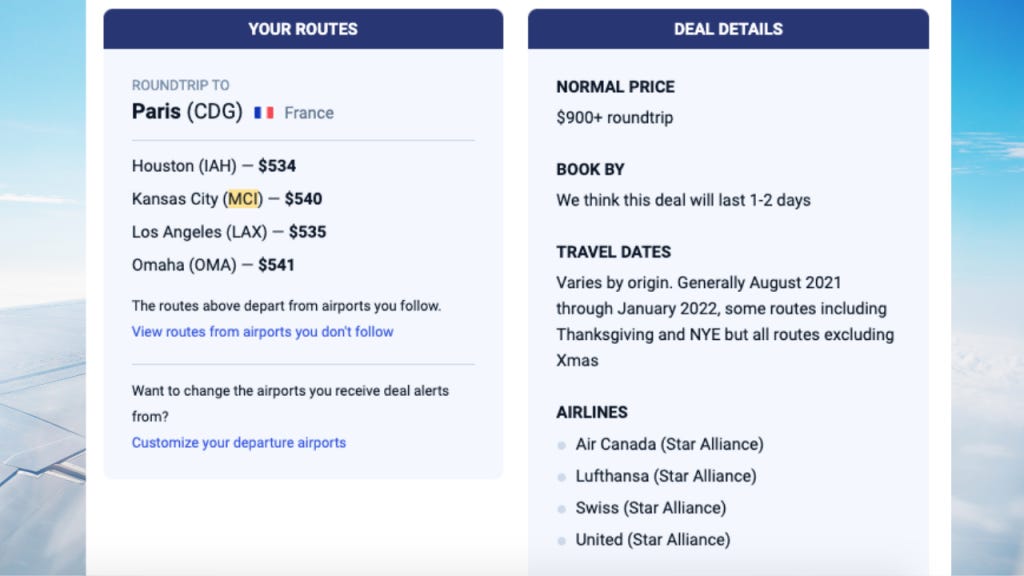Click the 'DEAL DETAILS' panel header
1024x576 pixels.
tap(728, 29)
